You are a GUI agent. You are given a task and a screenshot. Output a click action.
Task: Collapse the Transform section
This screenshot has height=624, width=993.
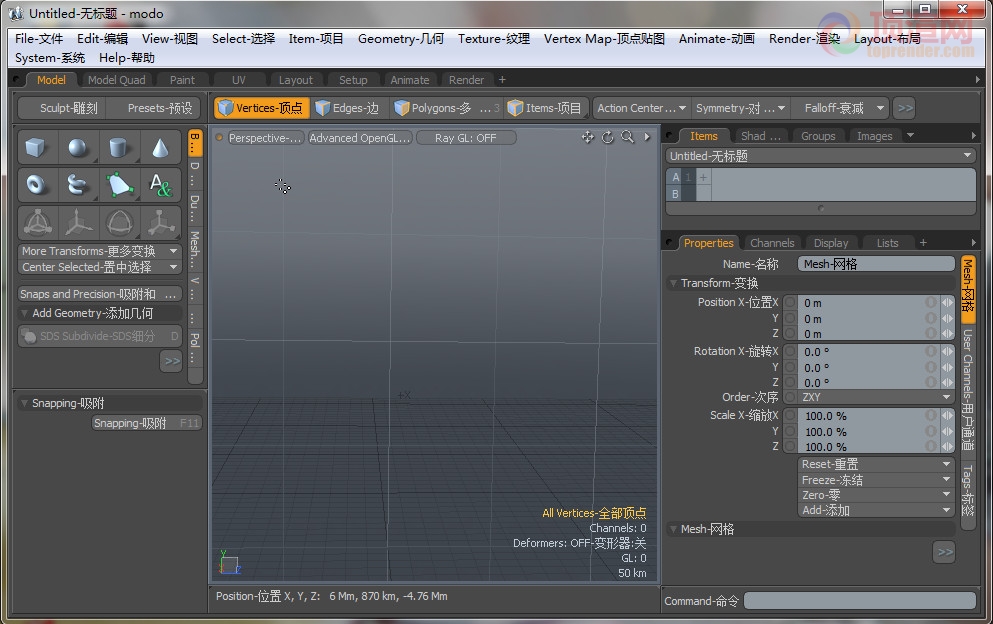(673, 283)
